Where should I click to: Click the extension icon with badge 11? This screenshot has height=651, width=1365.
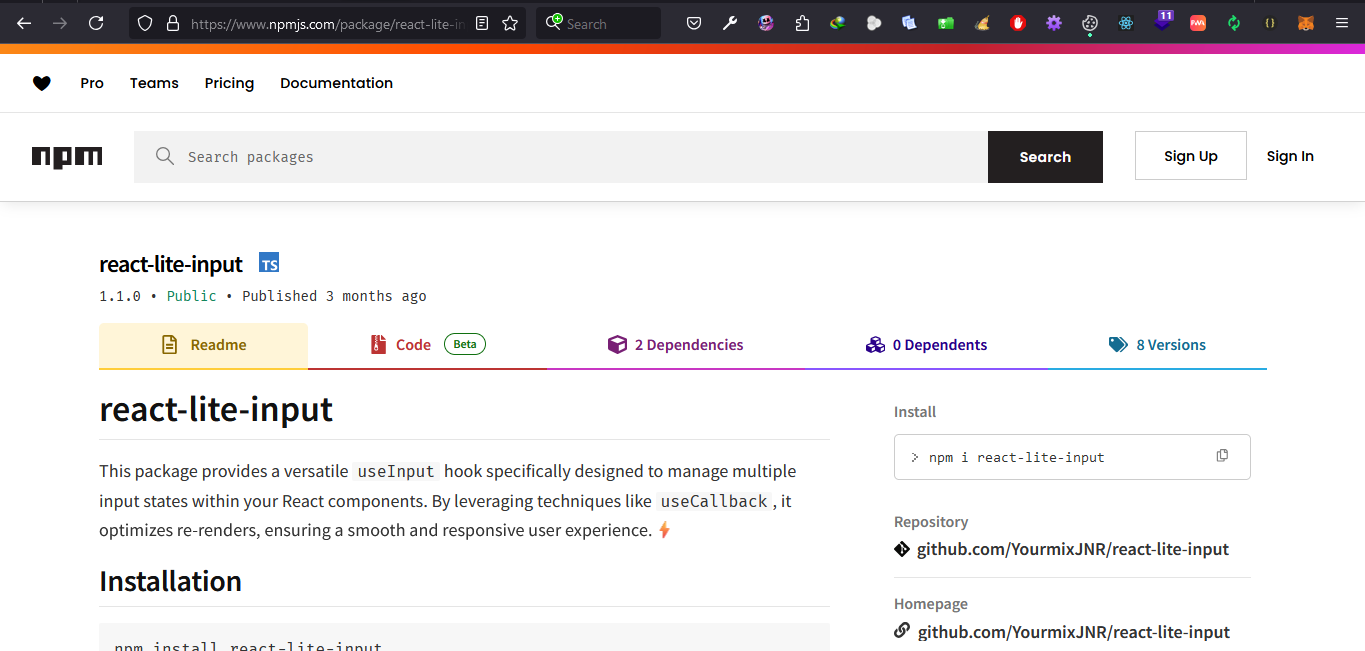click(1163, 20)
